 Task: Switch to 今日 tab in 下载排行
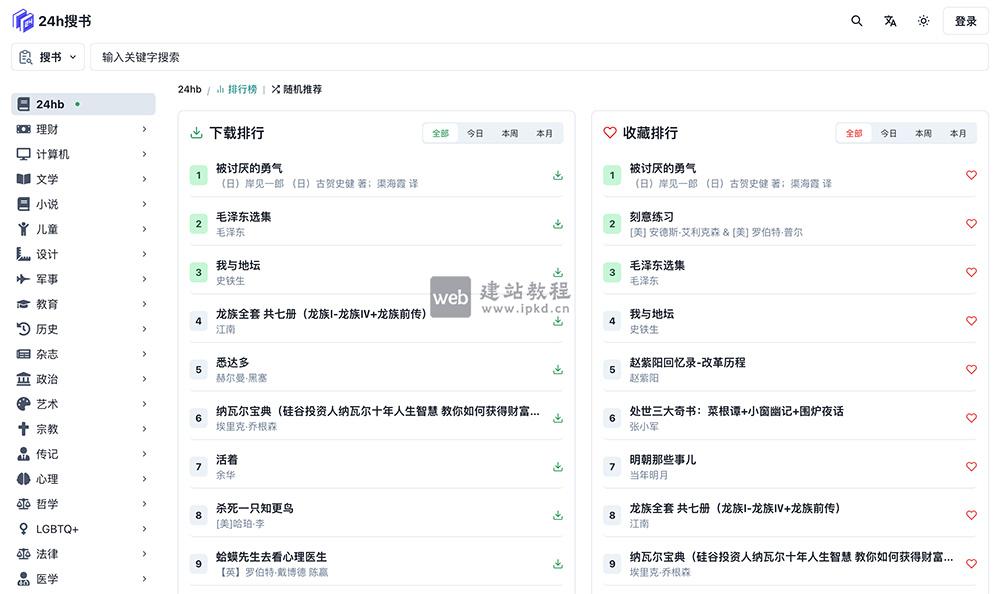pos(475,132)
